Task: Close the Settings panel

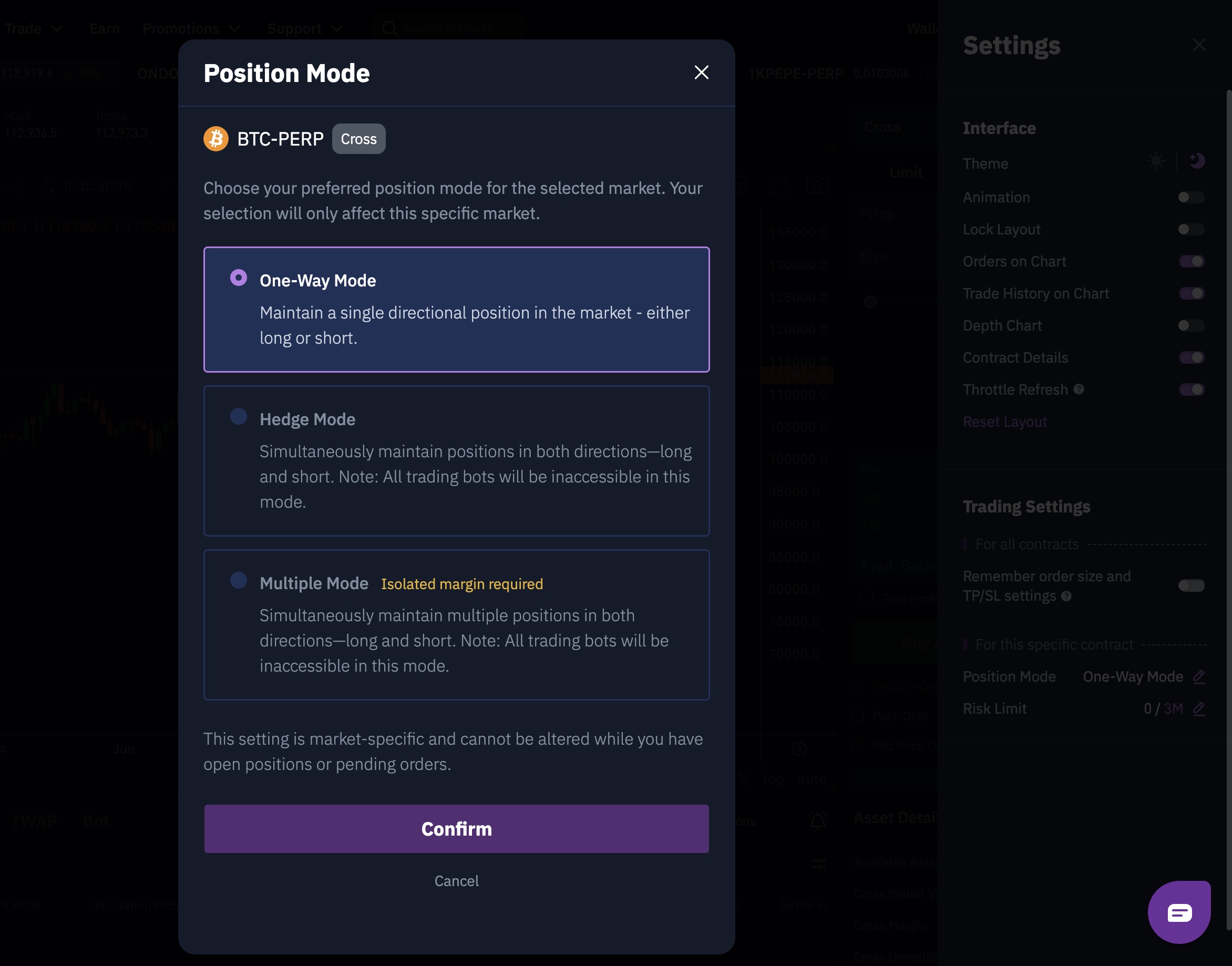Action: (1199, 45)
